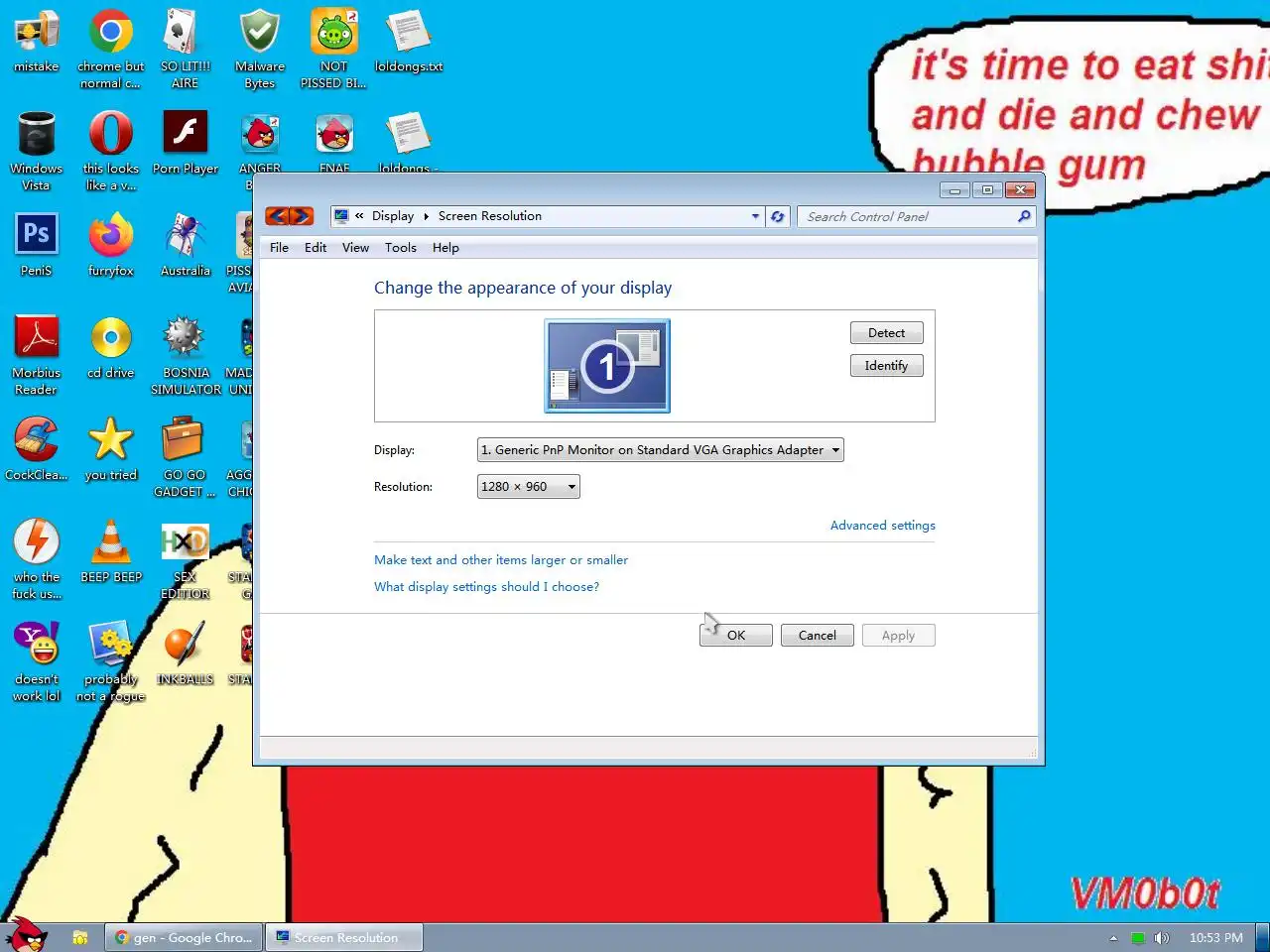Open the 'probably not a rogue' icon
The height and width of the screenshot is (952, 1270).
pos(111,661)
